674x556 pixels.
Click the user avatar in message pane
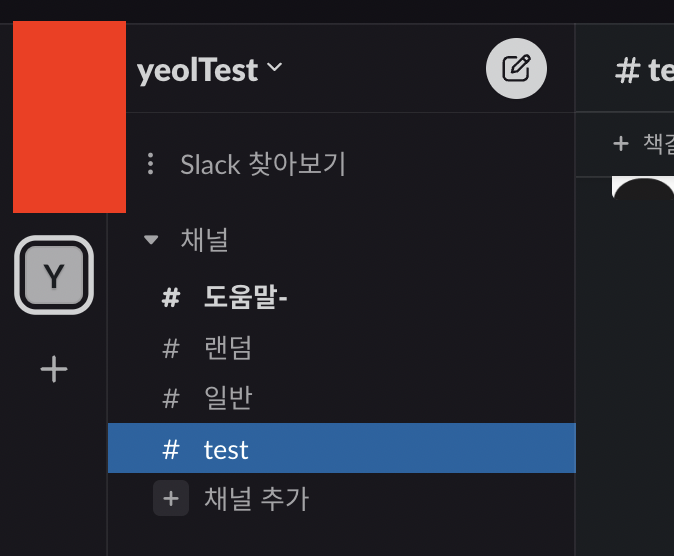[x=643, y=187]
